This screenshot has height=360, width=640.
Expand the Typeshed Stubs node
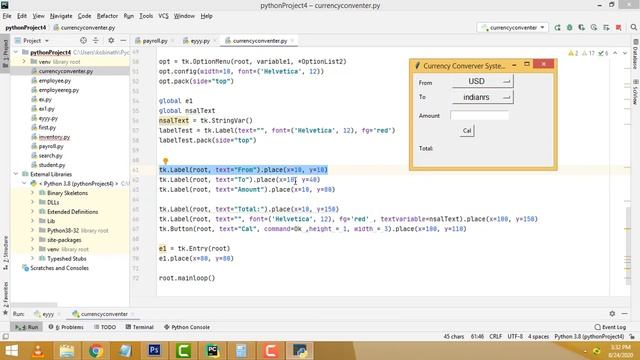point(32,259)
